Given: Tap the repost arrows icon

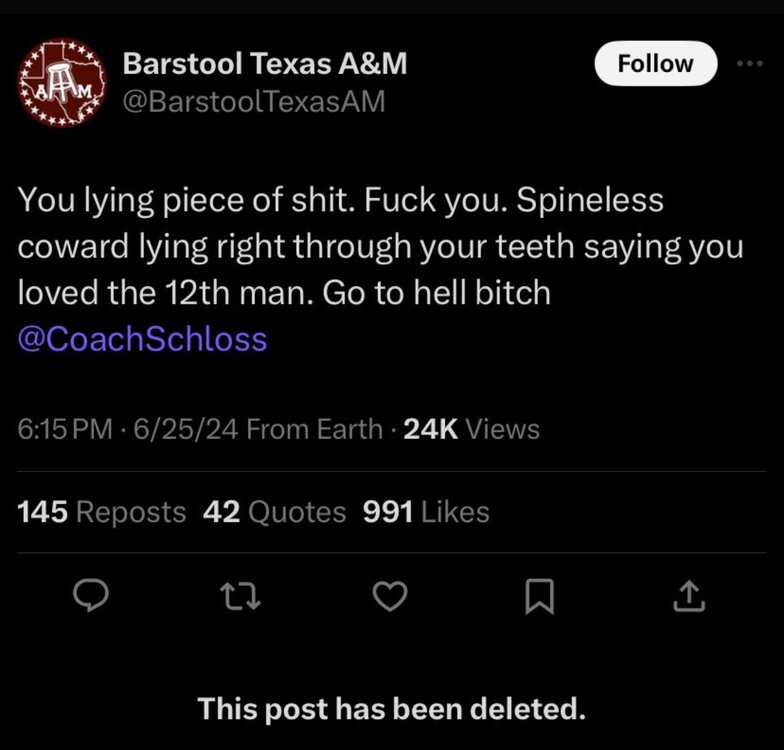Looking at the screenshot, I should [x=241, y=596].
